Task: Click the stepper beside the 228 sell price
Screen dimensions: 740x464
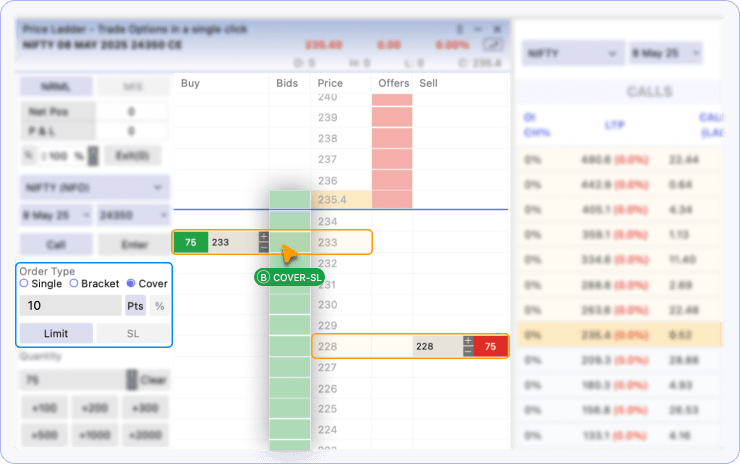Action: click(x=468, y=346)
